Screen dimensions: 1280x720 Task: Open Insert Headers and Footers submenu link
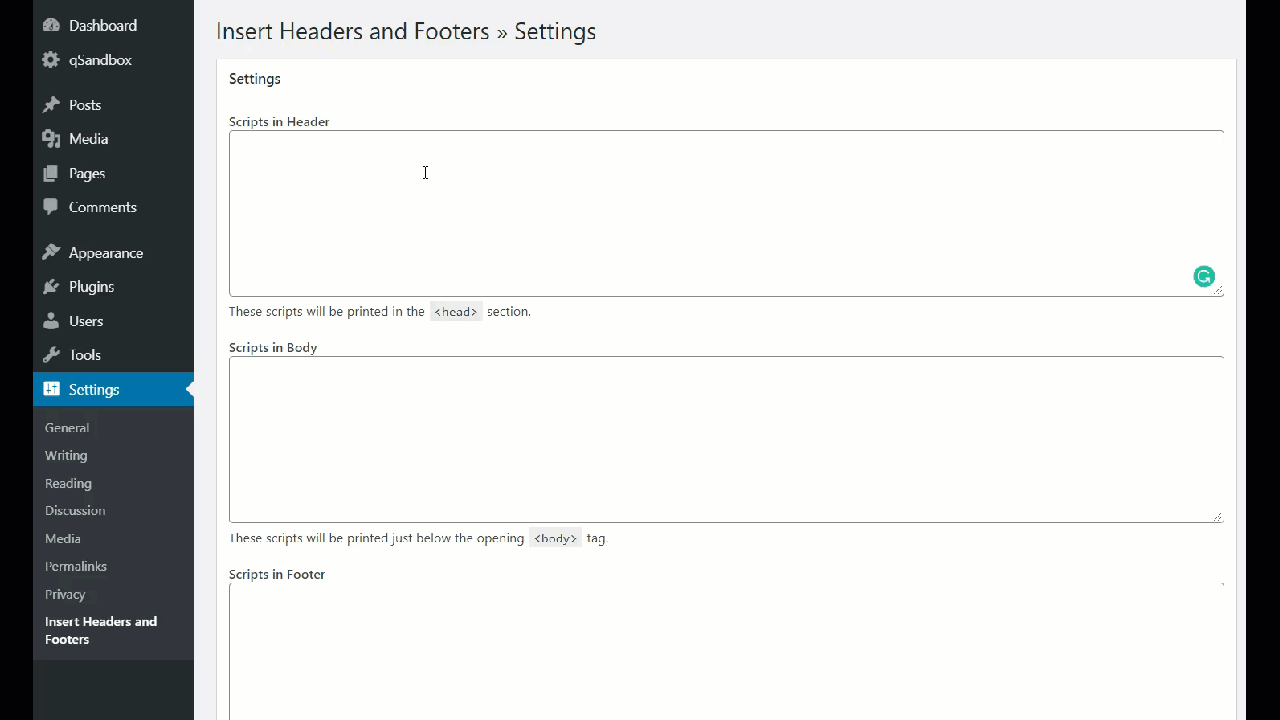pos(101,631)
